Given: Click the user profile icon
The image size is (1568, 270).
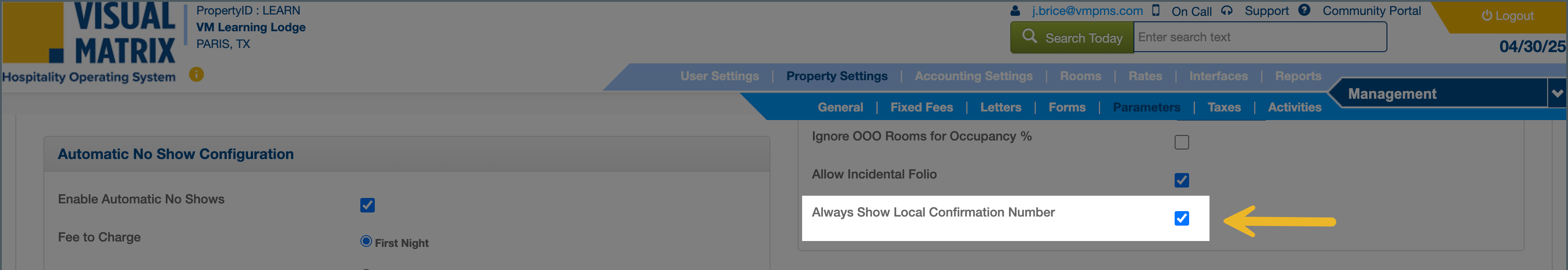Looking at the screenshot, I should 1015,11.
